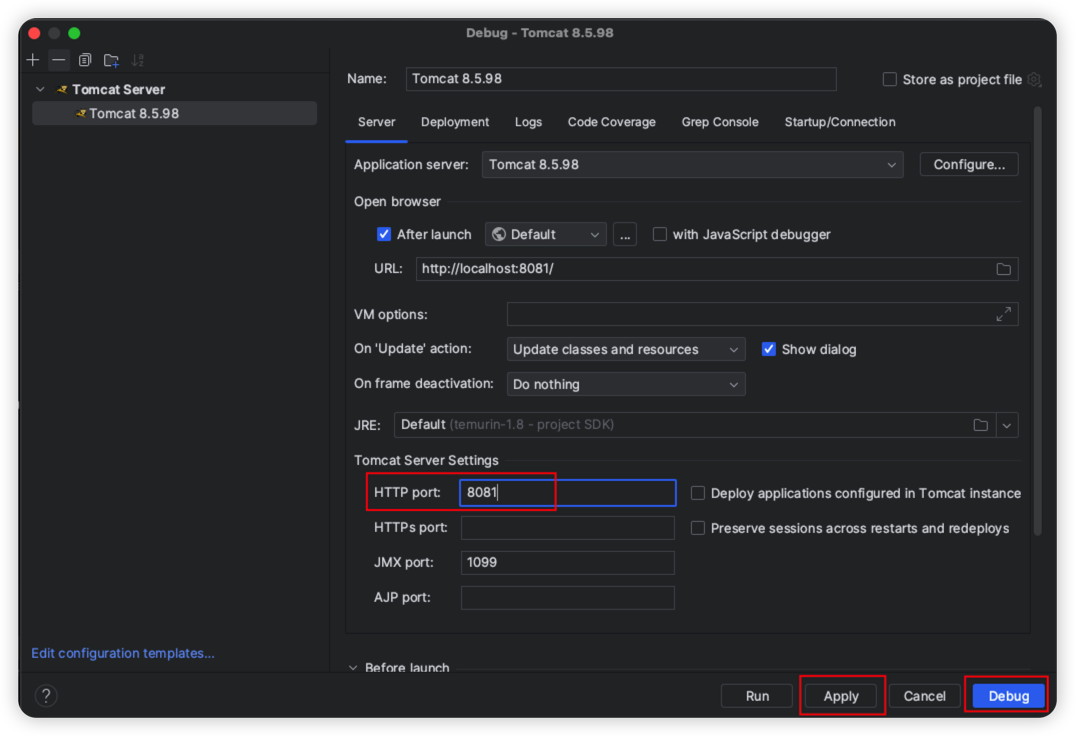Click the HTTPs port field
The height and width of the screenshot is (736, 1075).
pyautogui.click(x=568, y=528)
